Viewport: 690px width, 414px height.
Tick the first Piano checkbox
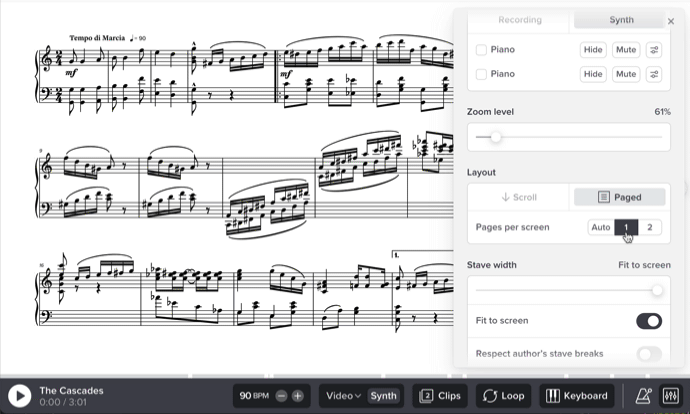click(x=481, y=50)
